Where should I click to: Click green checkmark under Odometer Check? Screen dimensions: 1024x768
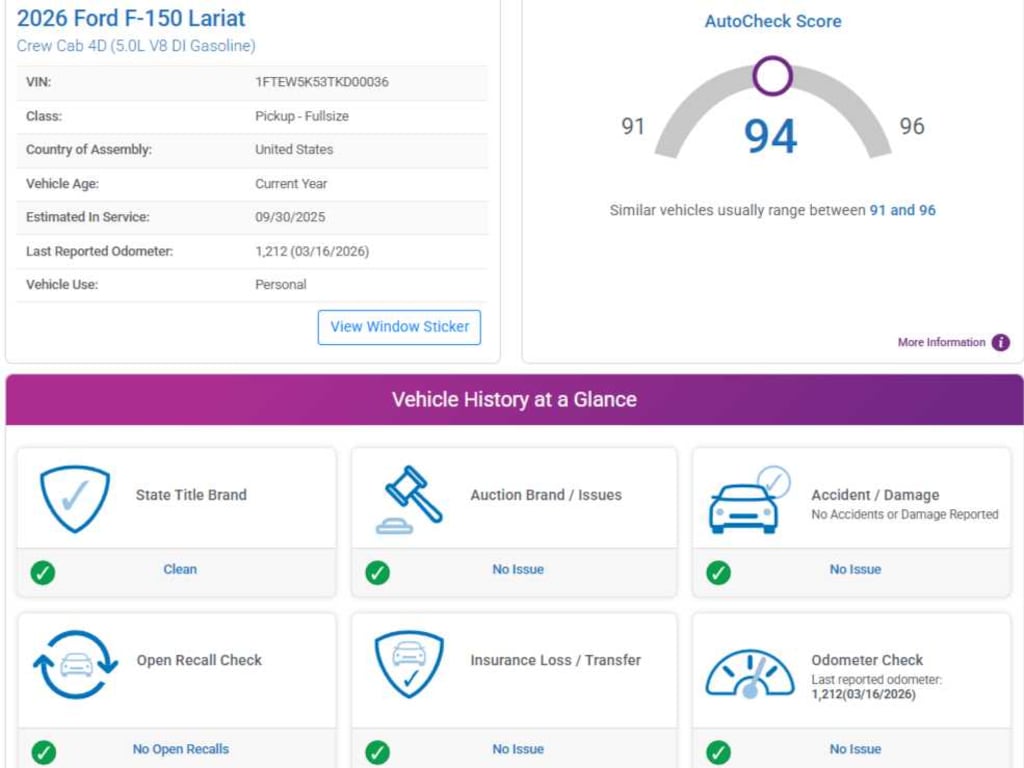click(718, 752)
